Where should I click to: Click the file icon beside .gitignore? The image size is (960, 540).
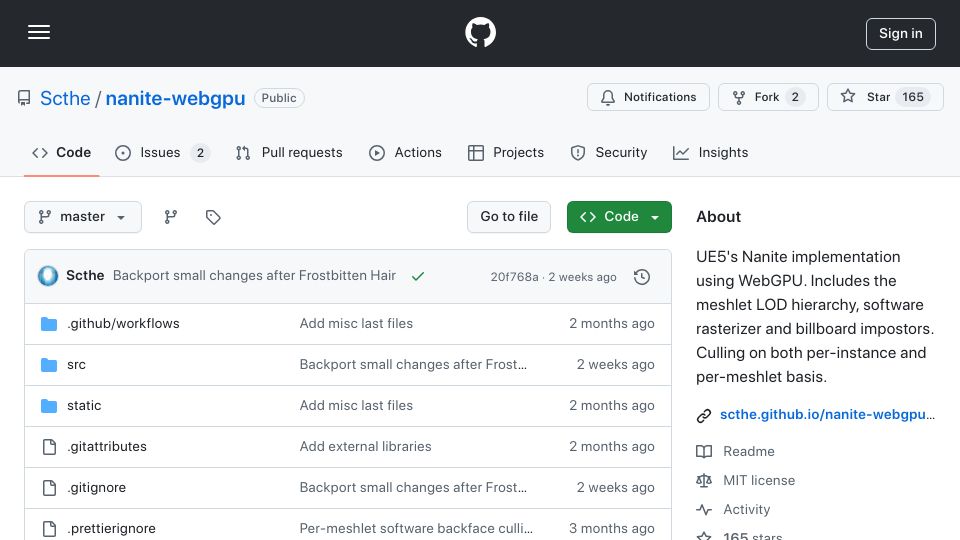pyautogui.click(x=49, y=488)
